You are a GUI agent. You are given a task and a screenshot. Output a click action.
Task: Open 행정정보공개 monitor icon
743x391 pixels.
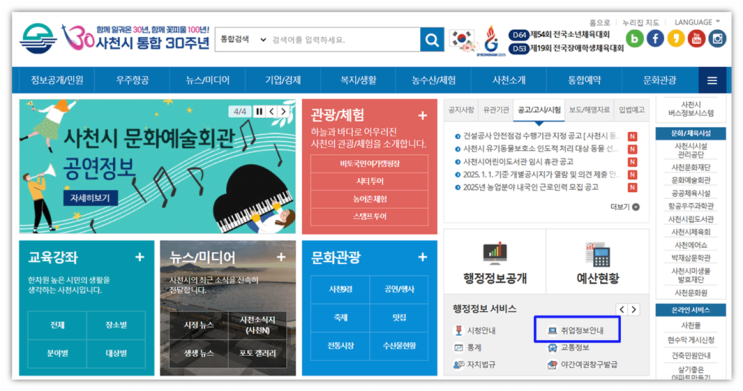pos(495,253)
